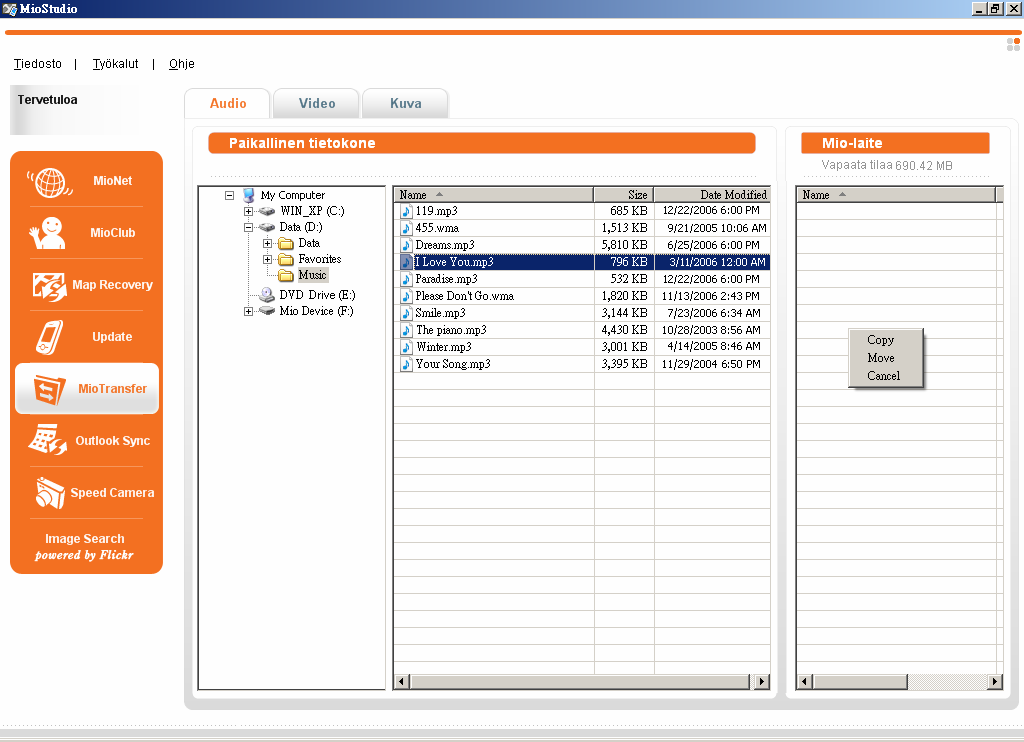Click the 10/28/2003 8:56 AM date cell
Viewport: 1024px width, 742px height.
(x=712, y=330)
